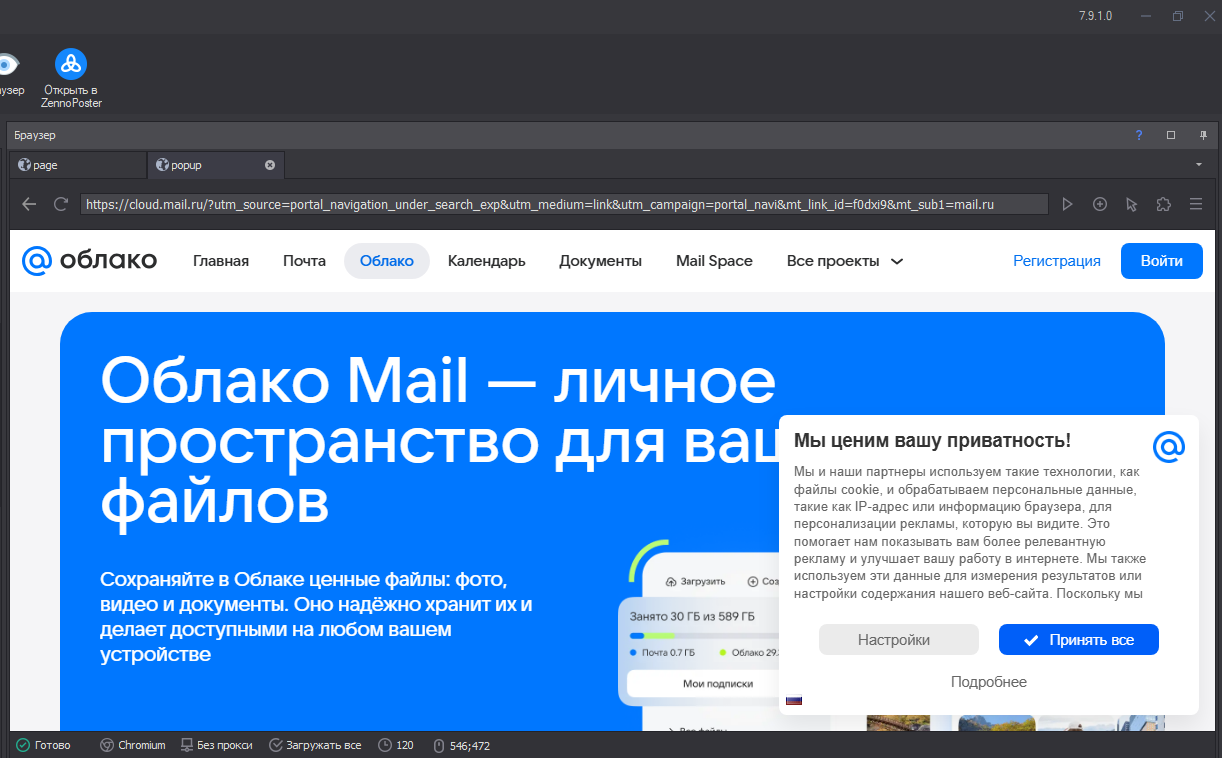The width and height of the screenshot is (1222, 758).
Task: Select Облако in site navigation
Action: click(x=387, y=261)
